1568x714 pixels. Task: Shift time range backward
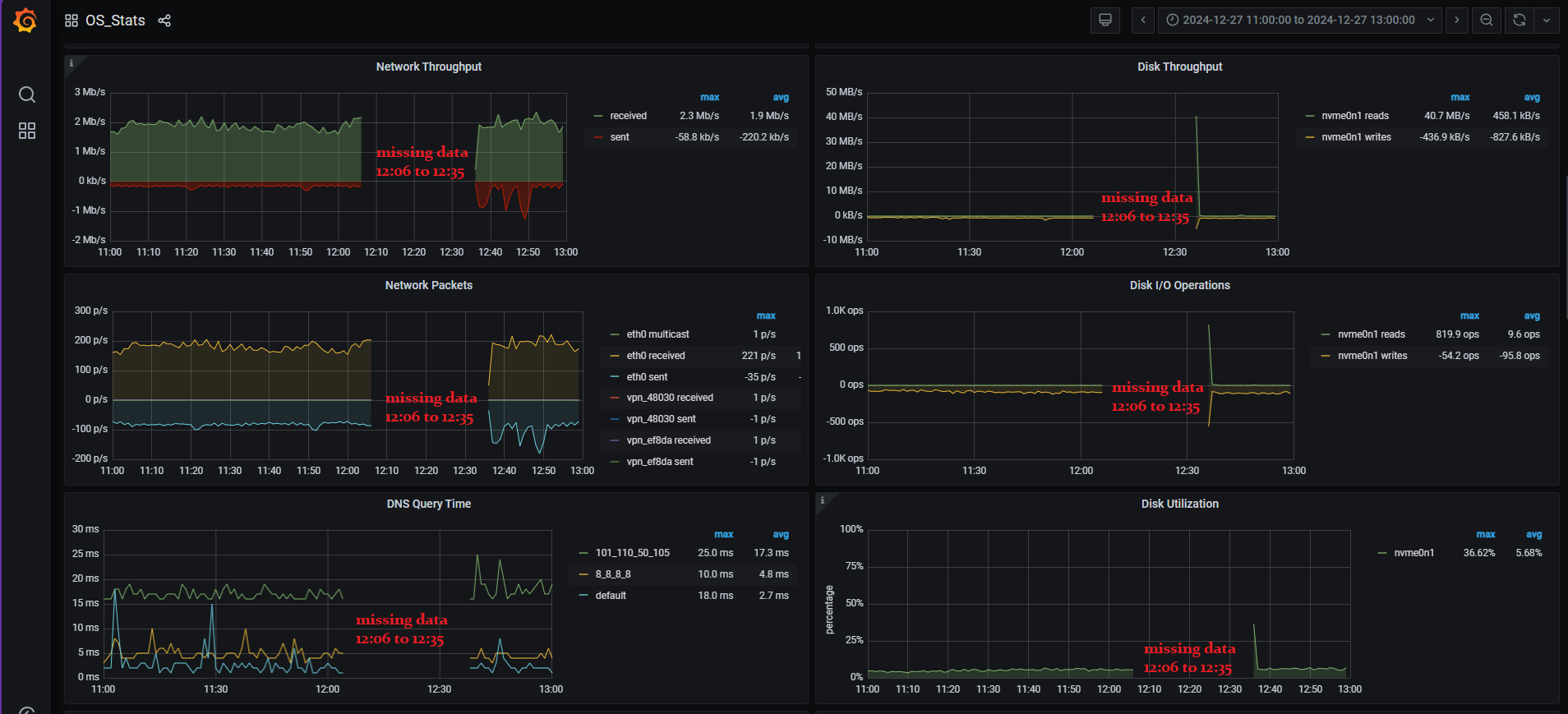tap(1143, 20)
